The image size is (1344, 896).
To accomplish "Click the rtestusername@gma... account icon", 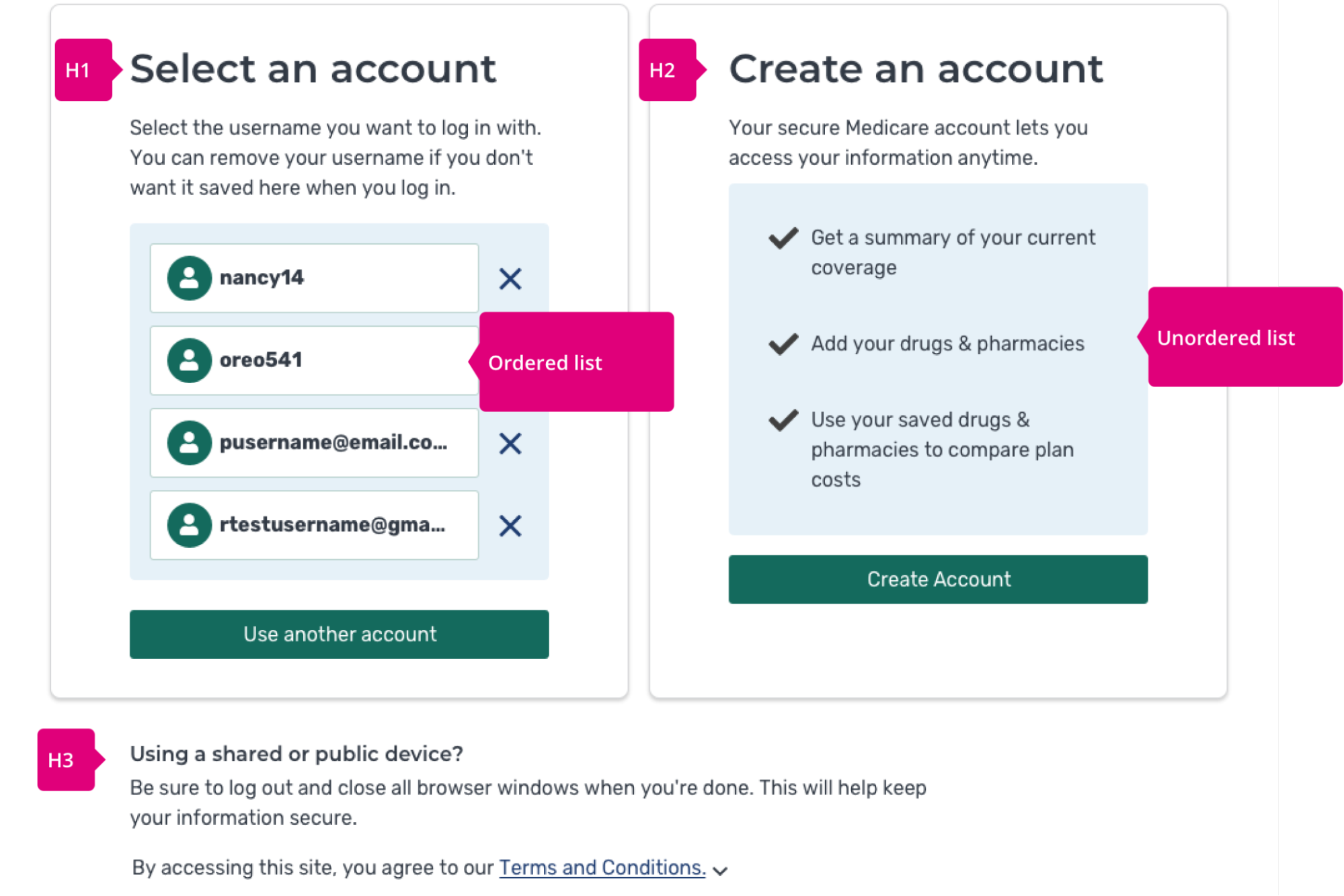I will (x=190, y=525).
